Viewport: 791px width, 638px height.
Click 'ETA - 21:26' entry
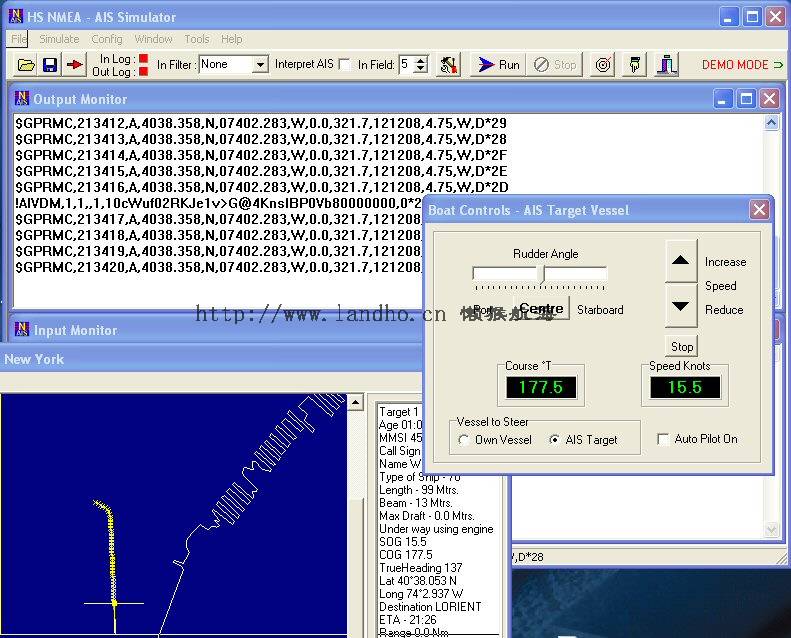[x=408, y=619]
